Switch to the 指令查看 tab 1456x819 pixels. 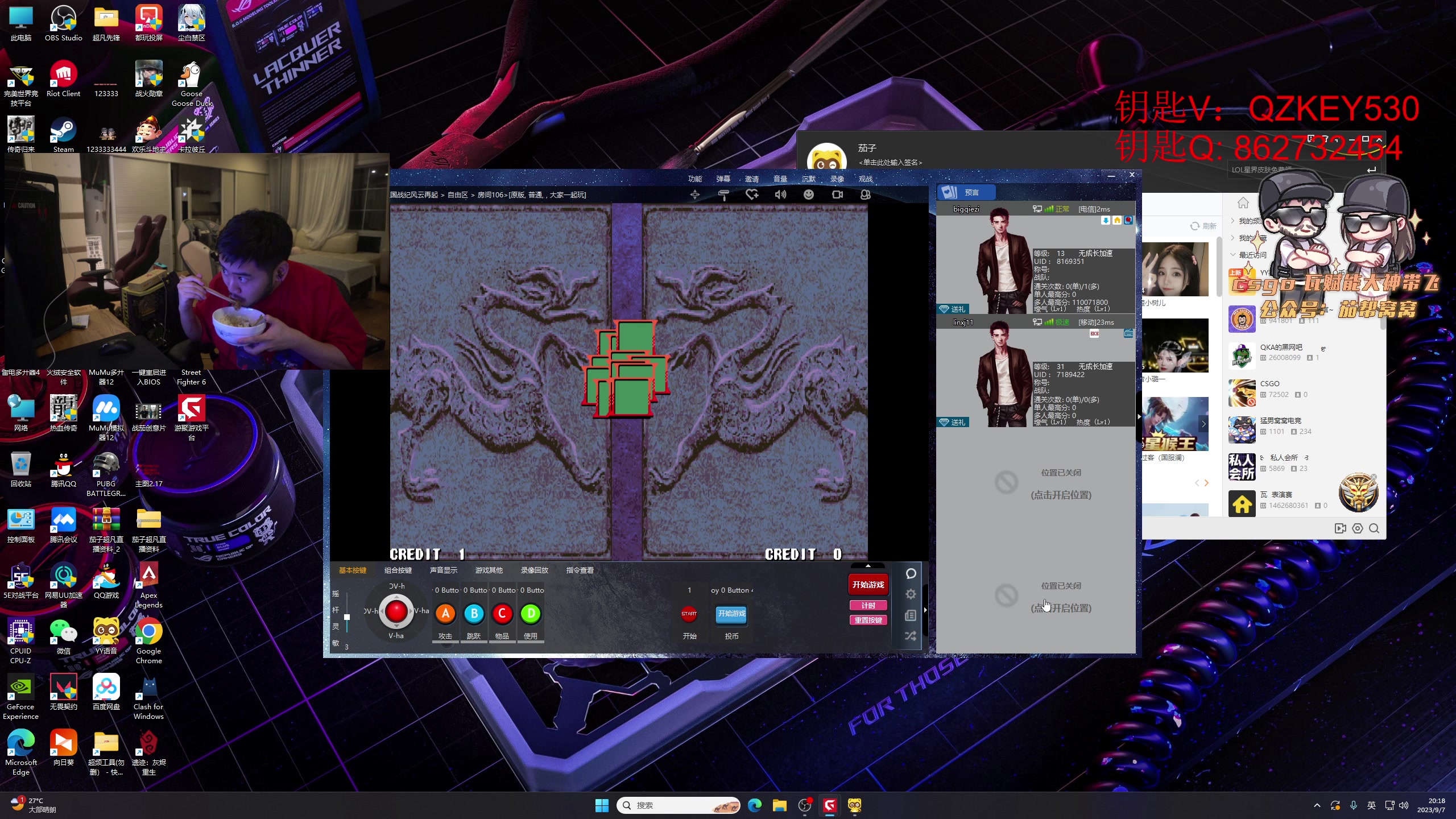pos(580,570)
